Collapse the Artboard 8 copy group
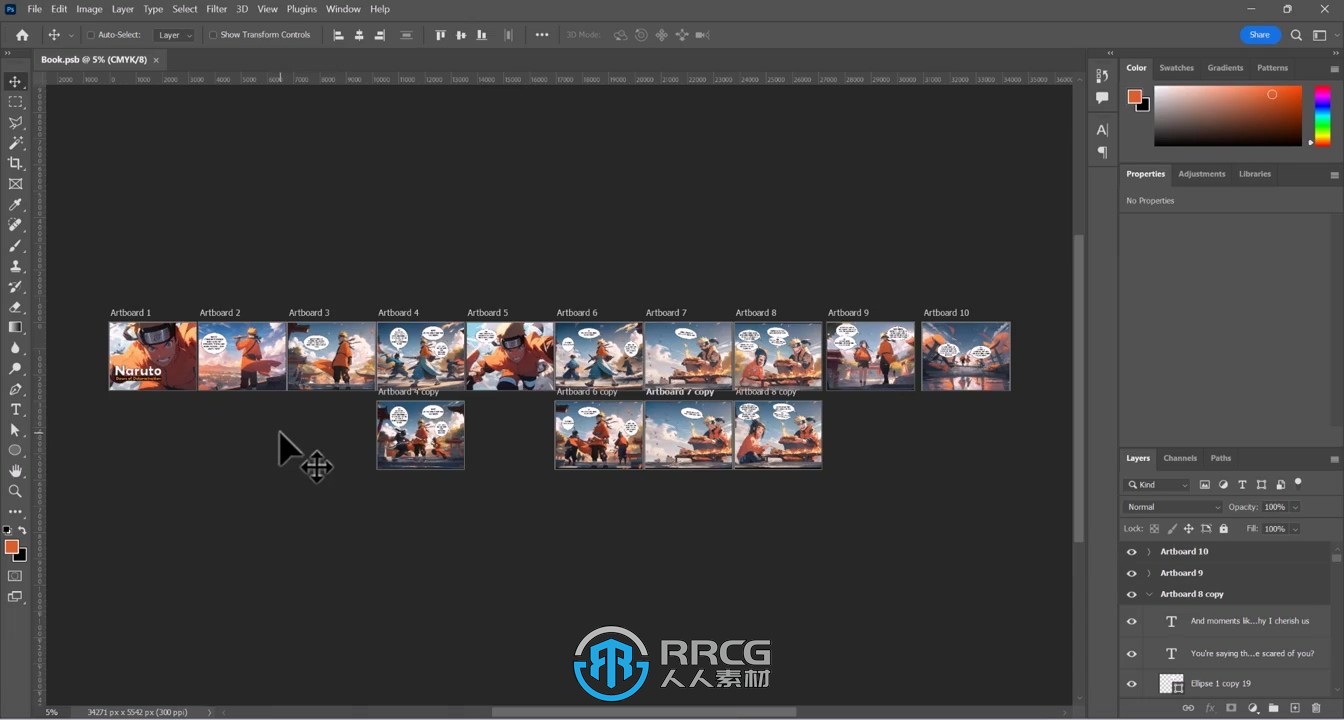Screen dimensions: 1344x720 (1149, 594)
